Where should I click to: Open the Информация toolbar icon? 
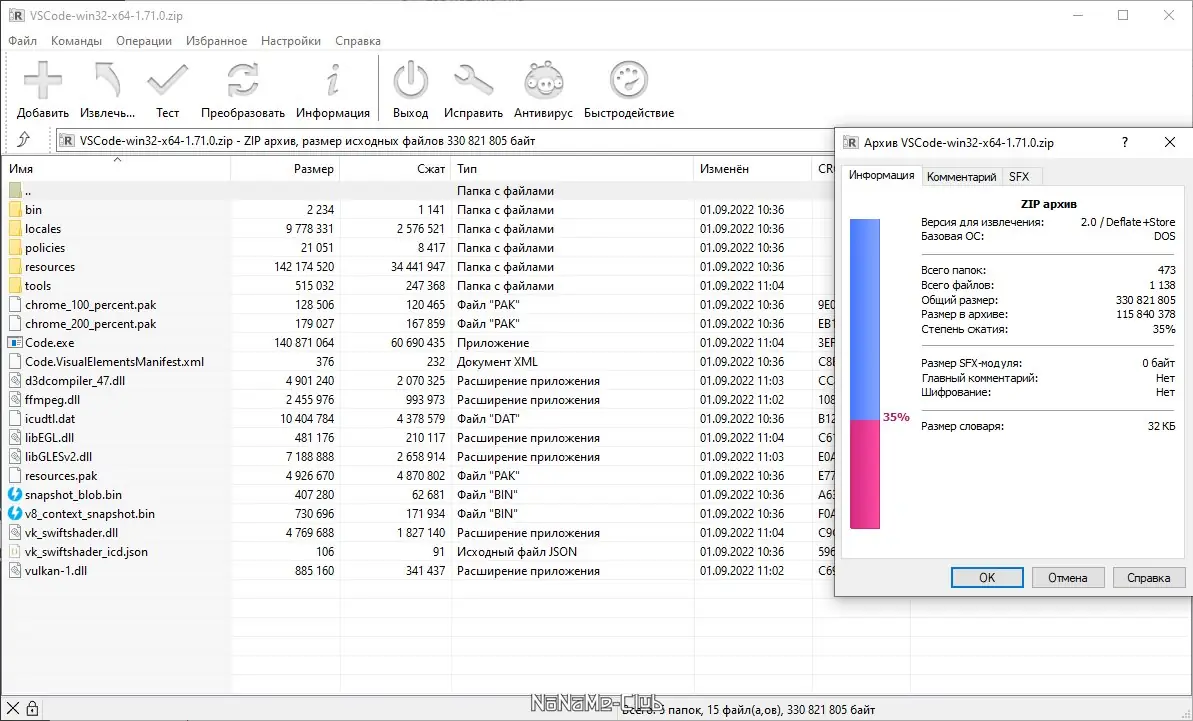(332, 80)
